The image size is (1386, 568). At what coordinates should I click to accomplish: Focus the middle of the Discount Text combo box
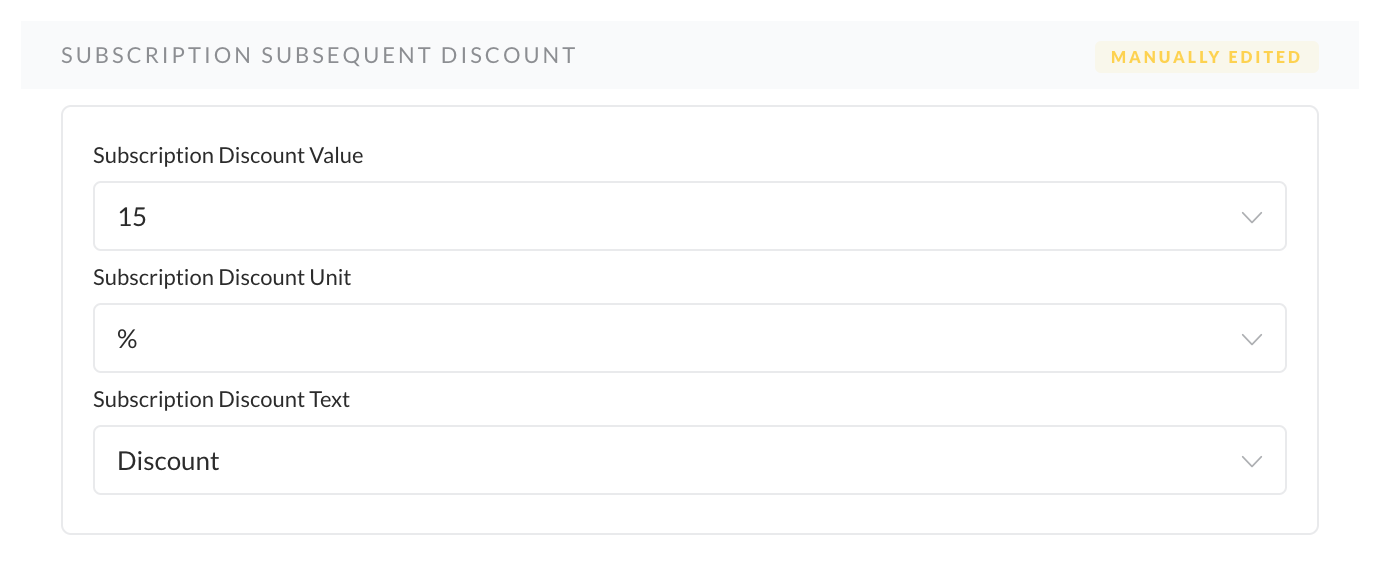690,461
